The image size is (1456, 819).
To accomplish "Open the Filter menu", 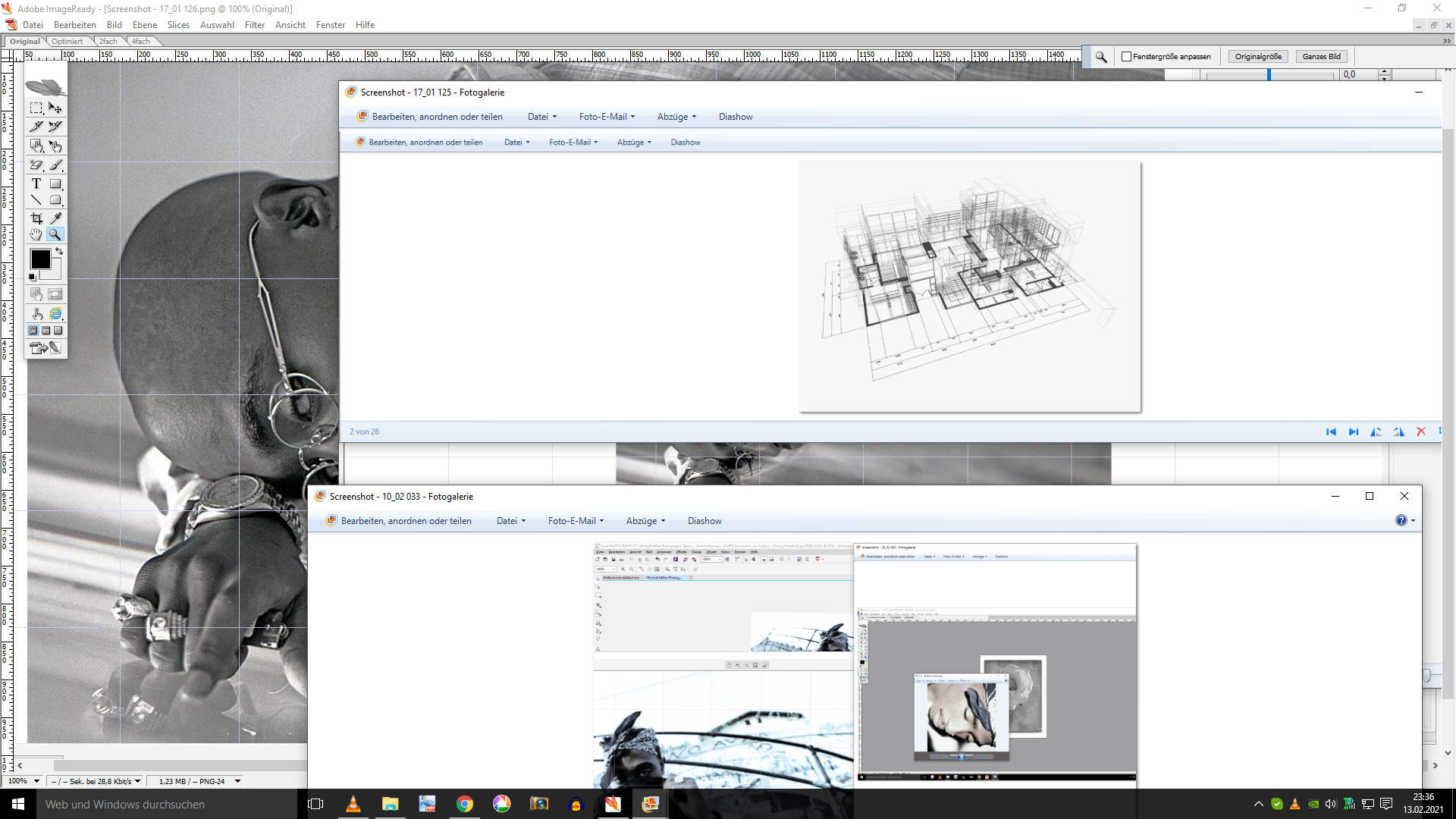I will pos(255,25).
